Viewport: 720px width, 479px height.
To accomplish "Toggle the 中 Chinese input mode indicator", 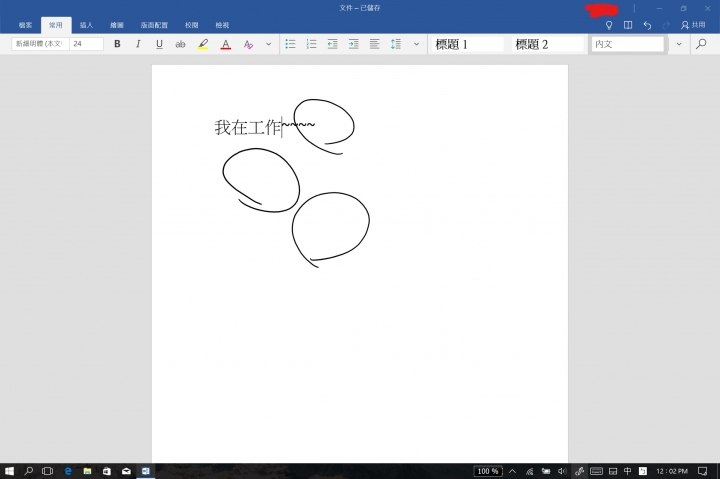I will 628,471.
